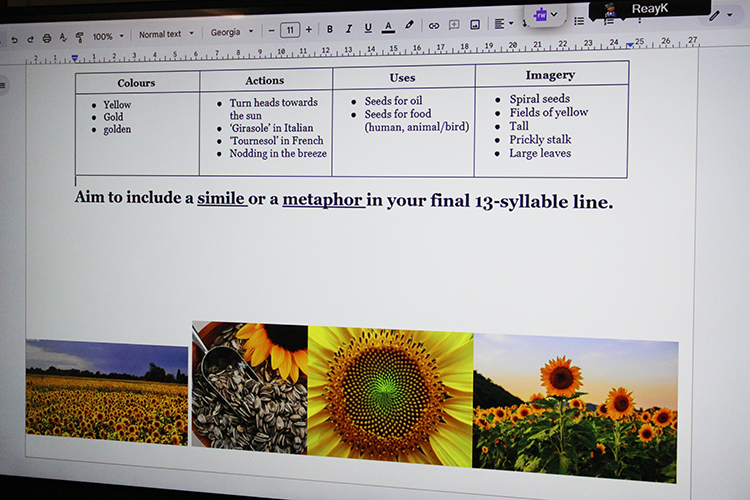The height and width of the screenshot is (500, 750).
Task: Open the text alignment dropdown
Action: pos(503,23)
